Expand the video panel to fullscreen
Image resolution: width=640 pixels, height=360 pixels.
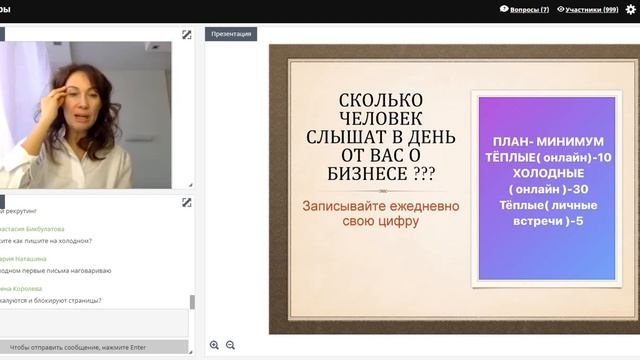pos(187,35)
